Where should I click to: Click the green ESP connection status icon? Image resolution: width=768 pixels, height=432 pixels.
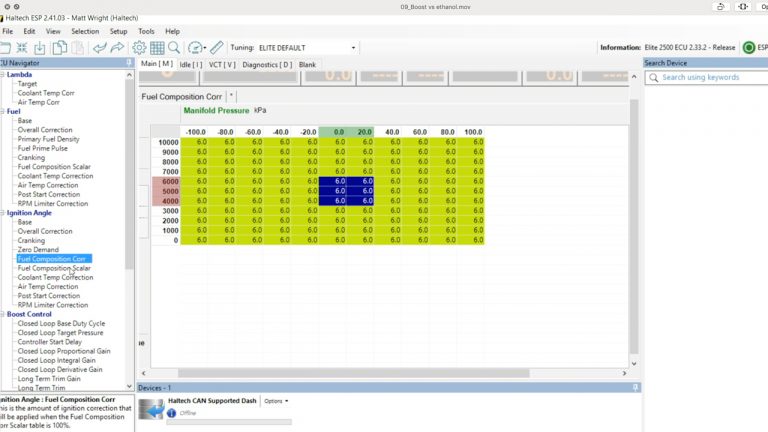[749, 47]
